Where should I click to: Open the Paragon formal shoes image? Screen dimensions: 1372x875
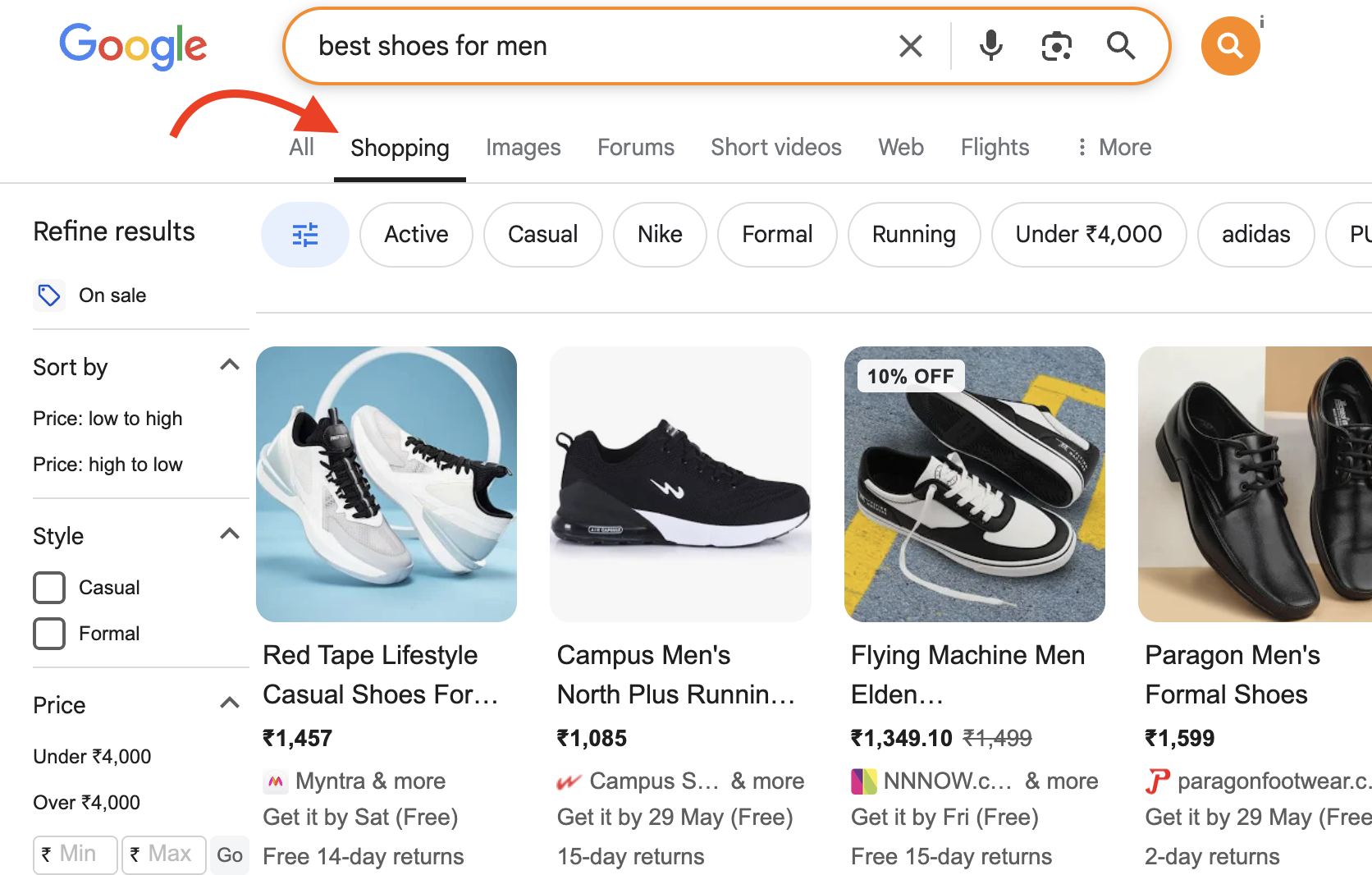1255,484
